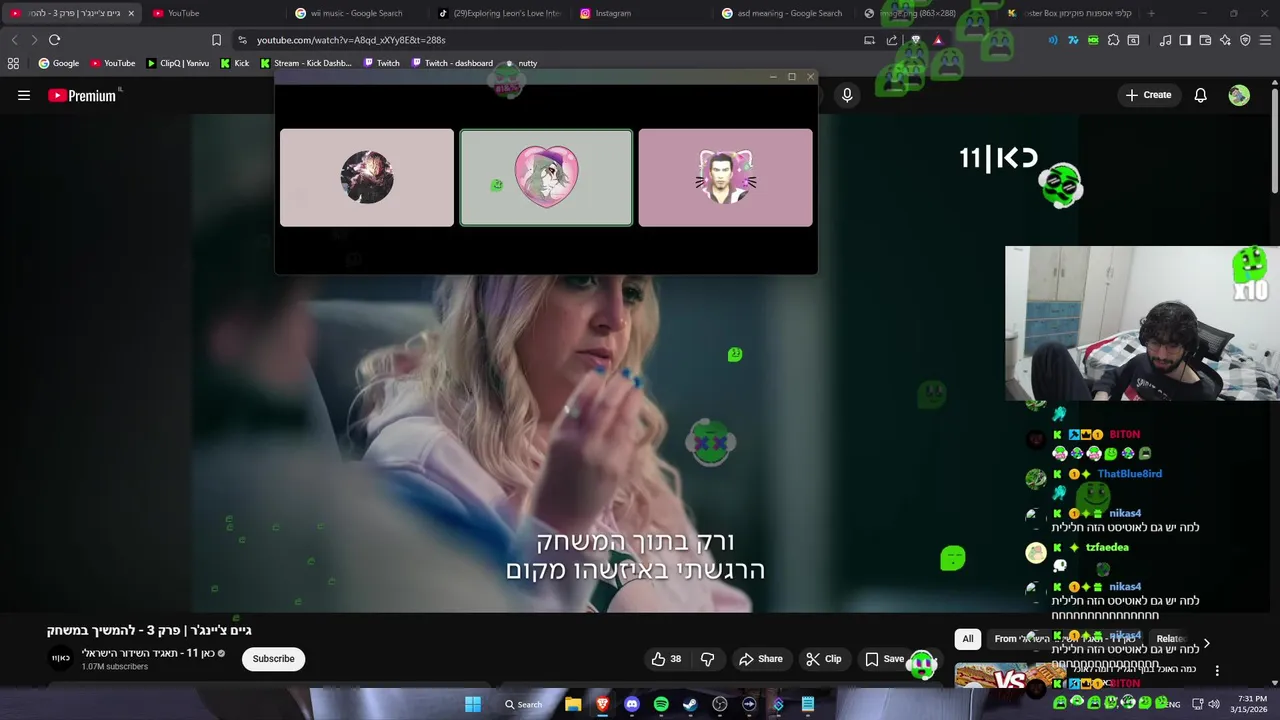Open the 'nutty' bookmark

tap(521, 63)
